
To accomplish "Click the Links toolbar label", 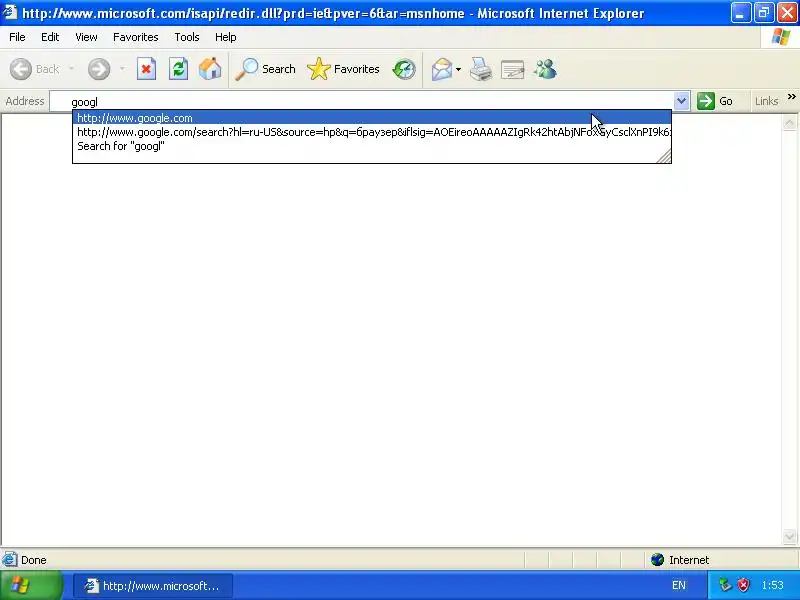I will click(766, 101).
